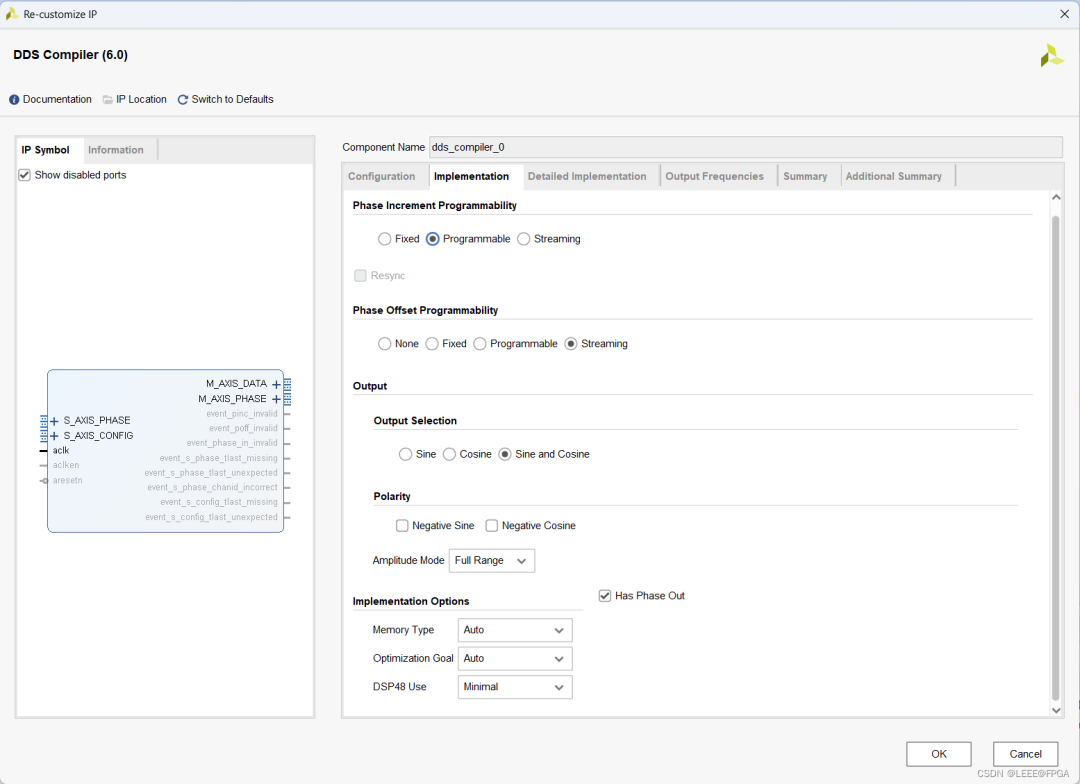Image resolution: width=1080 pixels, height=784 pixels.
Task: Select Streaming phase increment option
Action: click(523, 239)
